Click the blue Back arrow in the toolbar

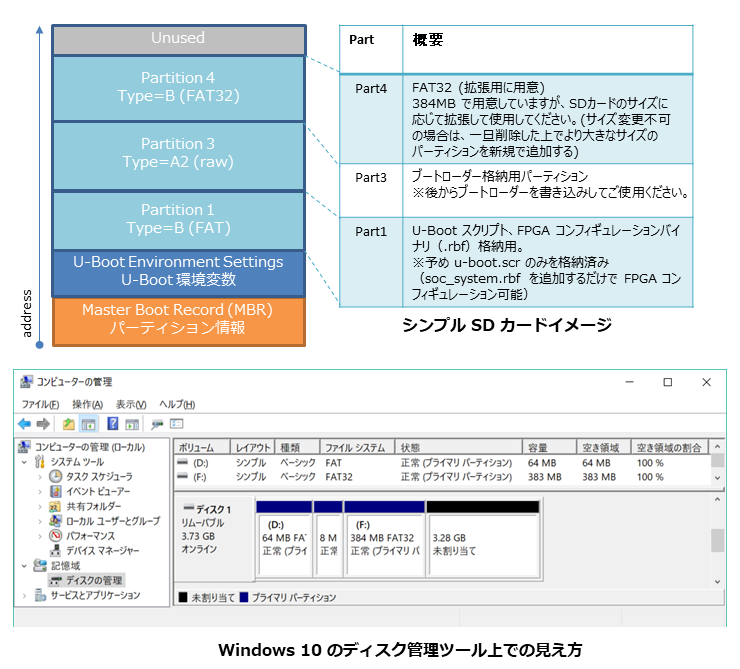pyautogui.click(x=24, y=424)
